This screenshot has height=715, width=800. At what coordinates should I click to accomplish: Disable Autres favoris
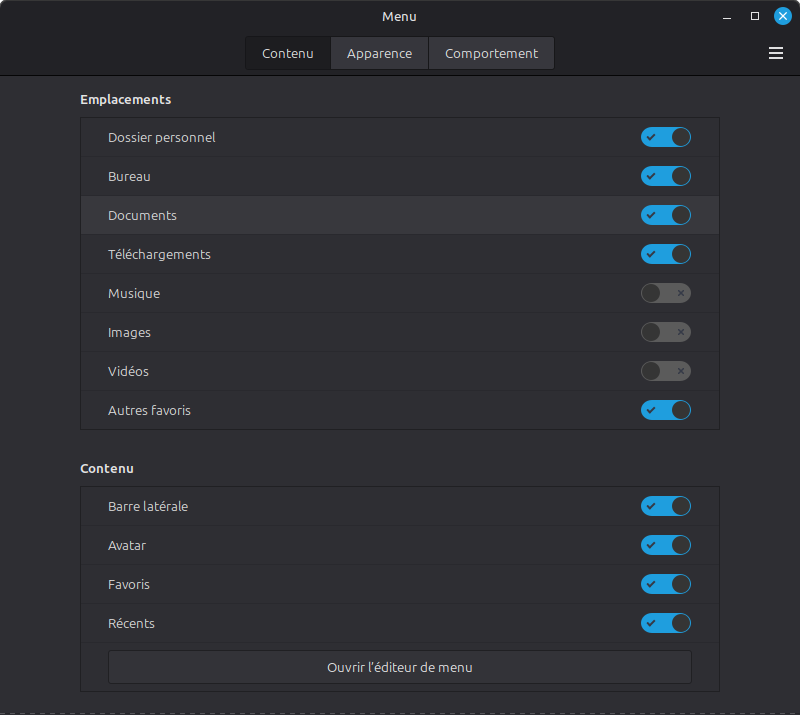665,410
